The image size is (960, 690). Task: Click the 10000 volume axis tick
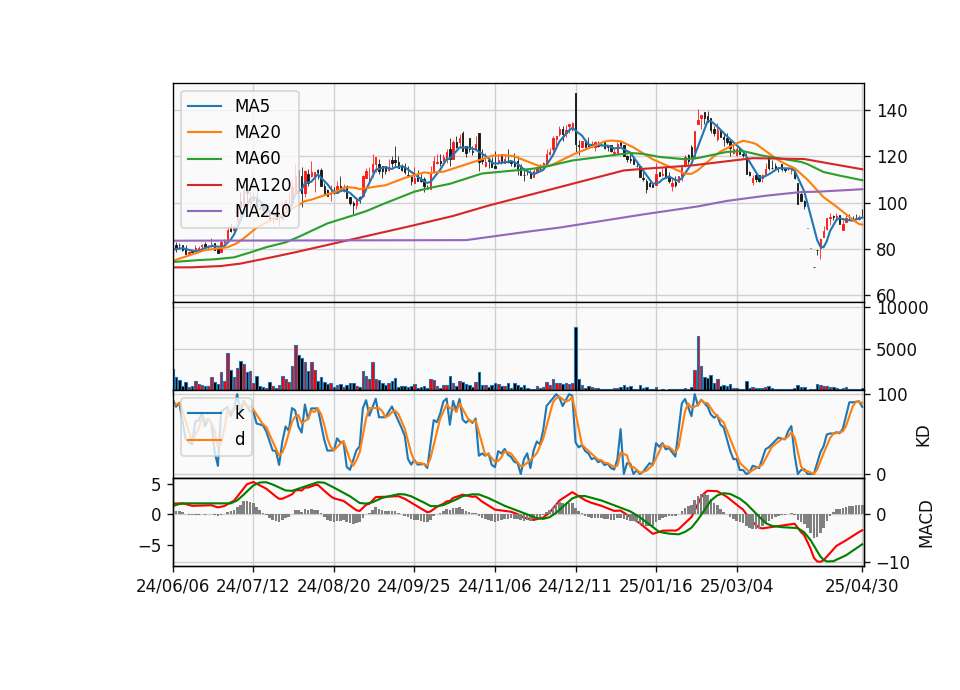pyautogui.click(x=902, y=308)
